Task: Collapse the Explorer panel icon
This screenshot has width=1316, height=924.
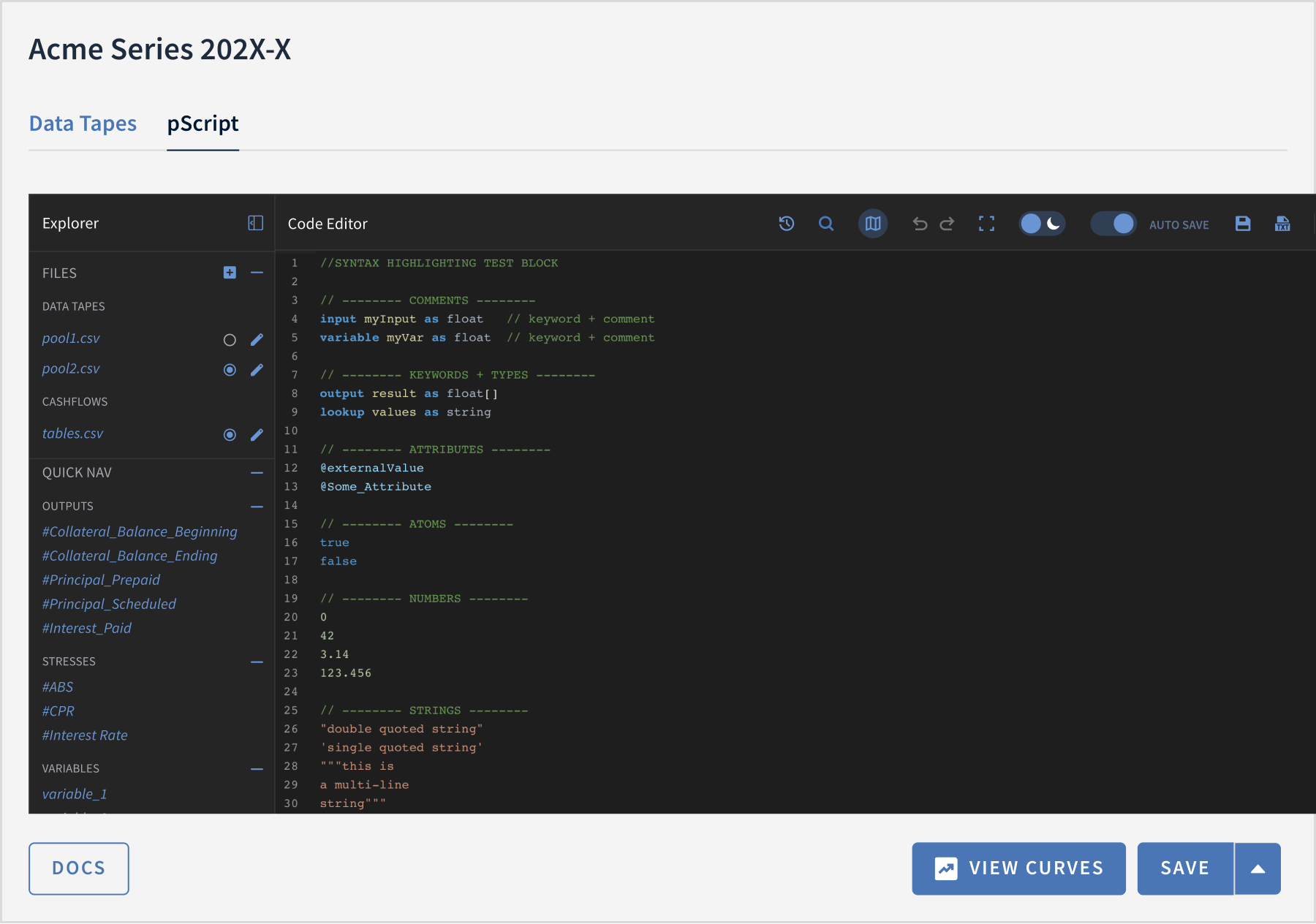Action: pyautogui.click(x=255, y=223)
